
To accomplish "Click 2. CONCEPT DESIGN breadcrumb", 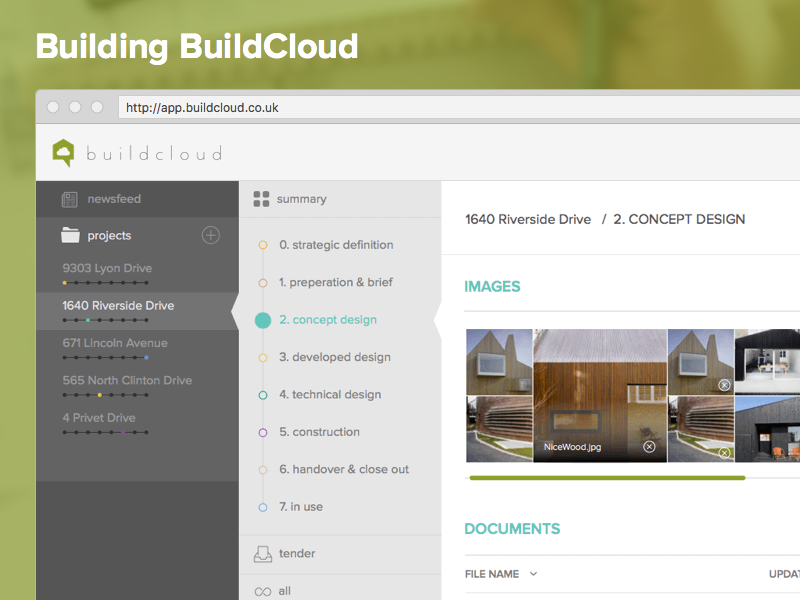I will 679,219.
